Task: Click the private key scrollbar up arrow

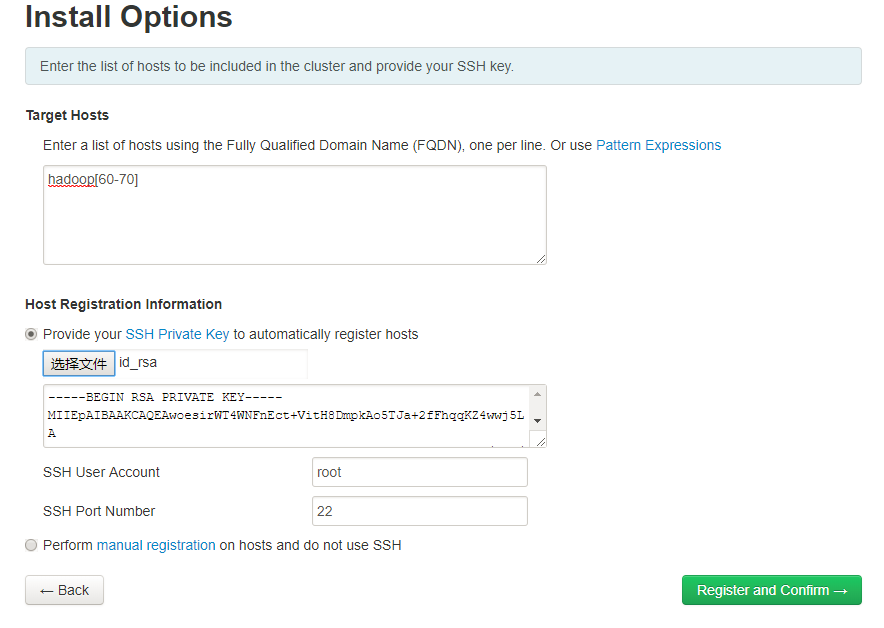Action: [537, 394]
